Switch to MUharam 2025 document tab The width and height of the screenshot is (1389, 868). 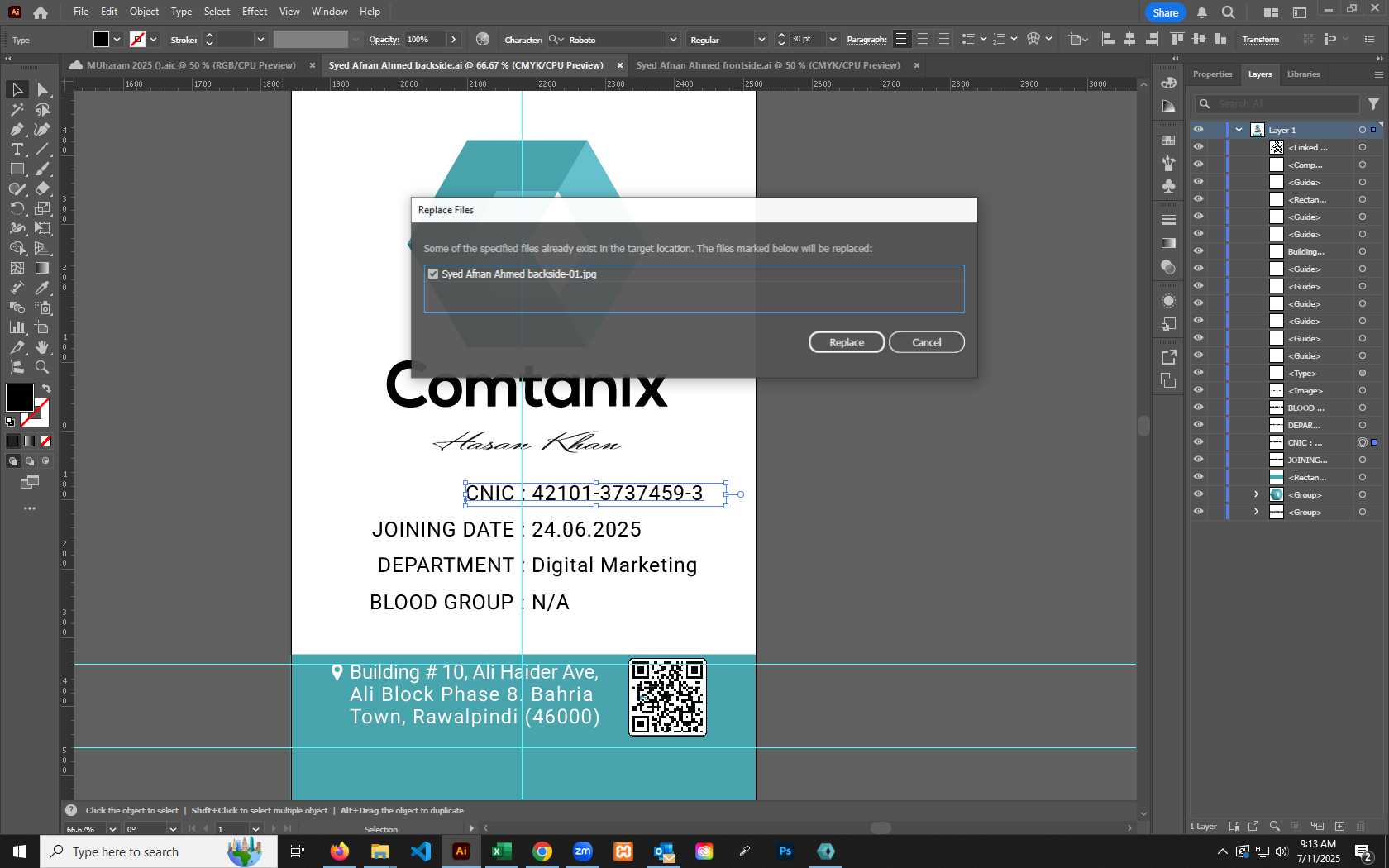[191, 65]
